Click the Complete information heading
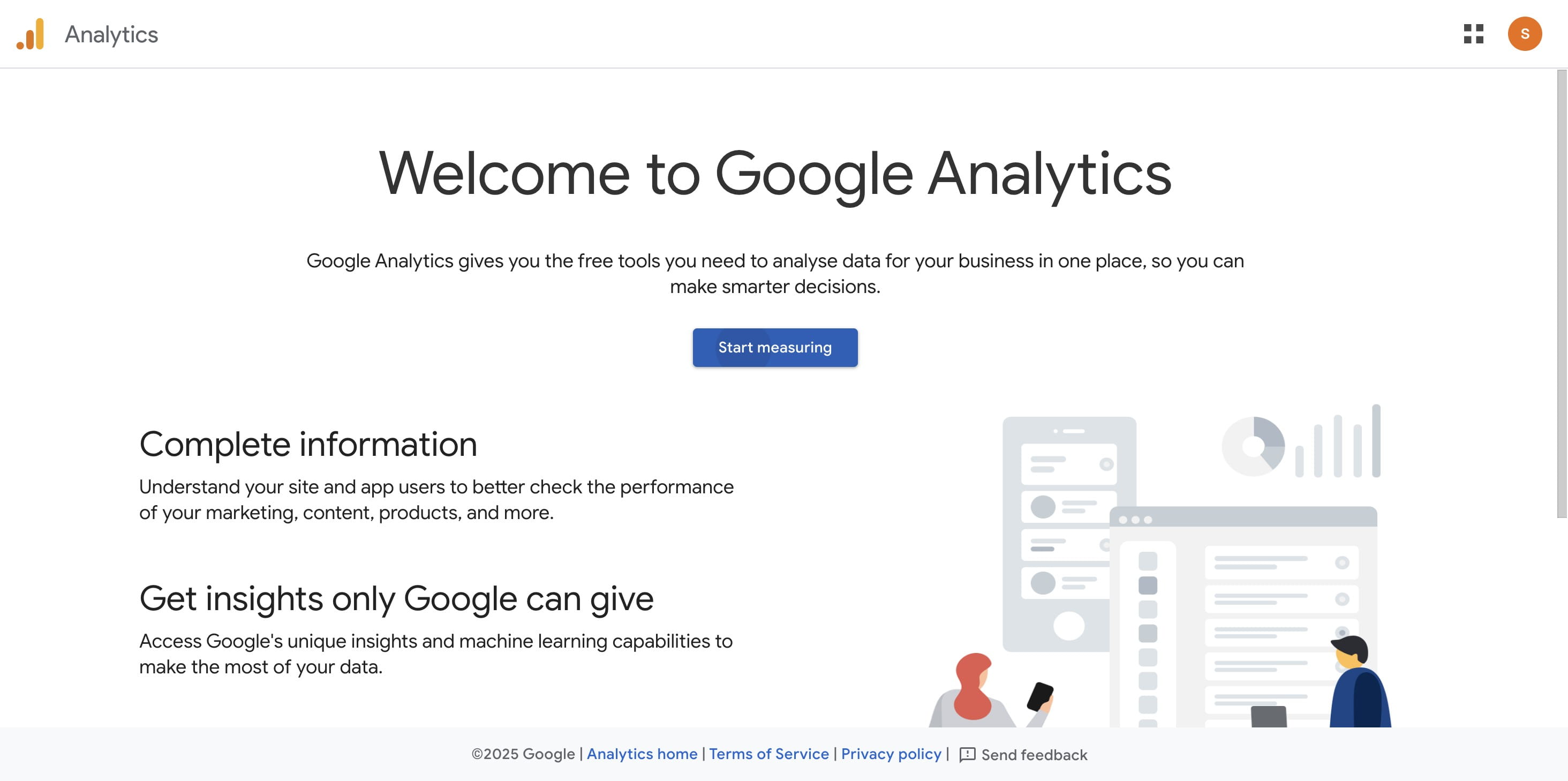 [308, 444]
